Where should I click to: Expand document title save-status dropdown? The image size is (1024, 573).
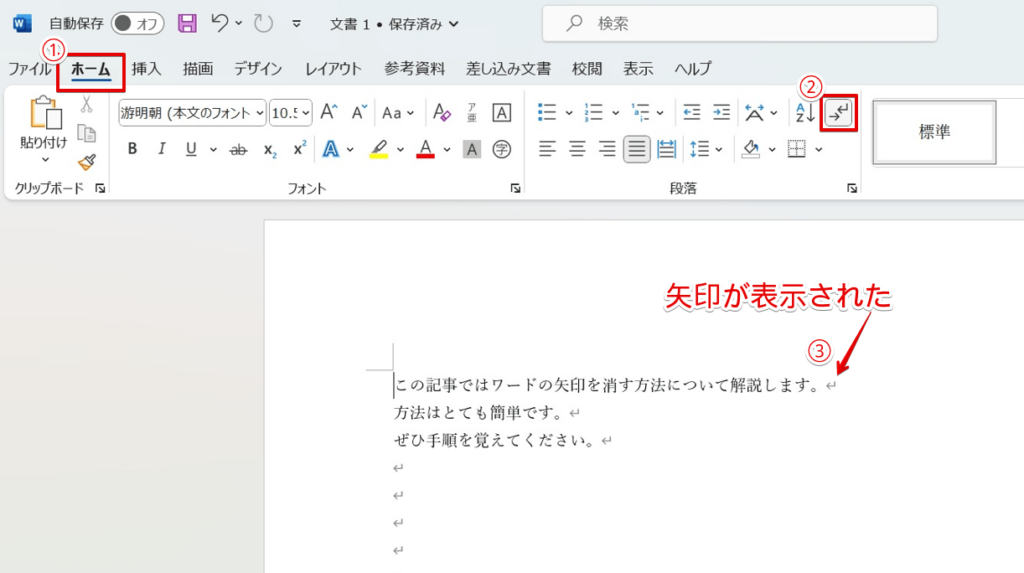(454, 24)
